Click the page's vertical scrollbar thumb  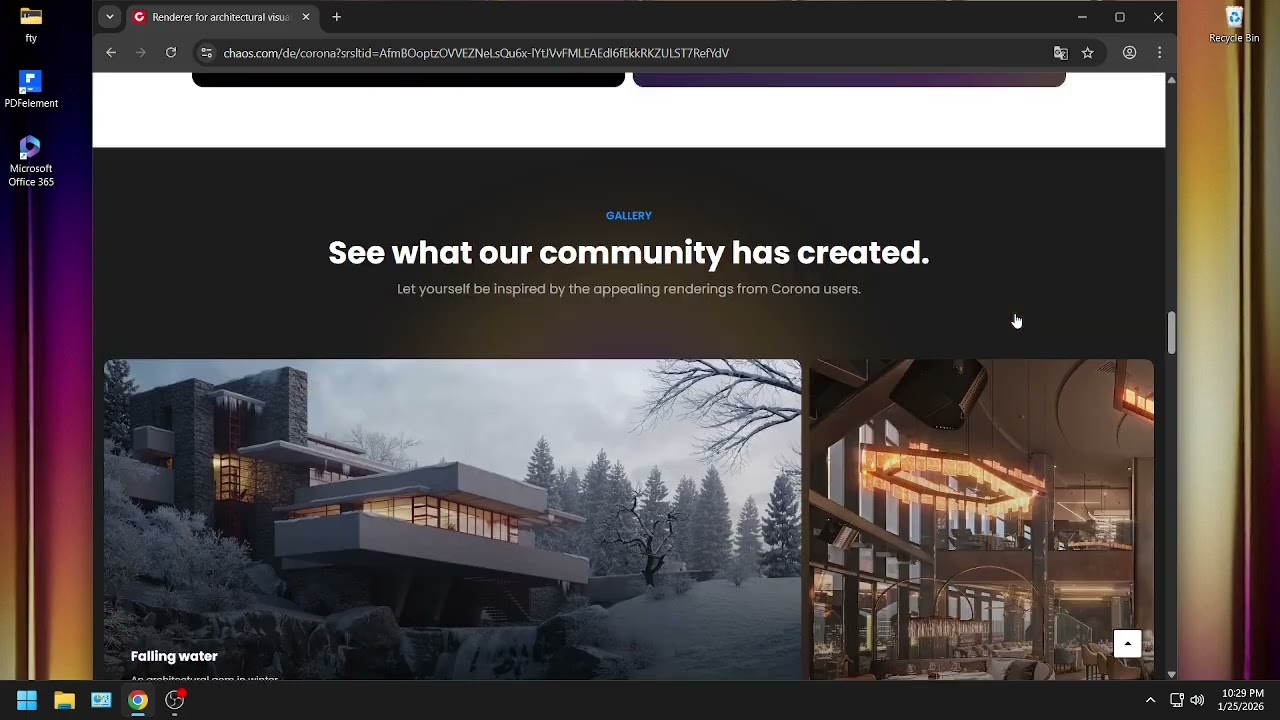tap(1171, 332)
